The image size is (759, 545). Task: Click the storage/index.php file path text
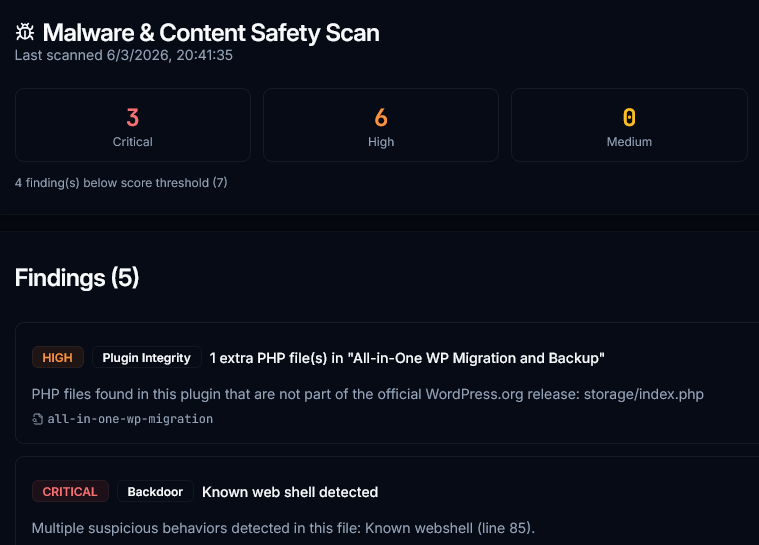tap(647, 394)
